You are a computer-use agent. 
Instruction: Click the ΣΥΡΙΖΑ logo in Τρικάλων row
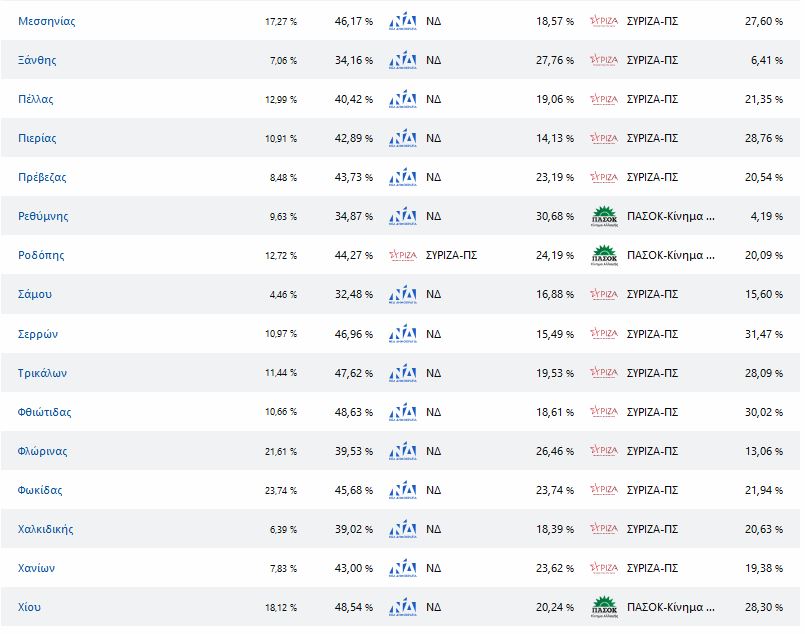pos(604,373)
